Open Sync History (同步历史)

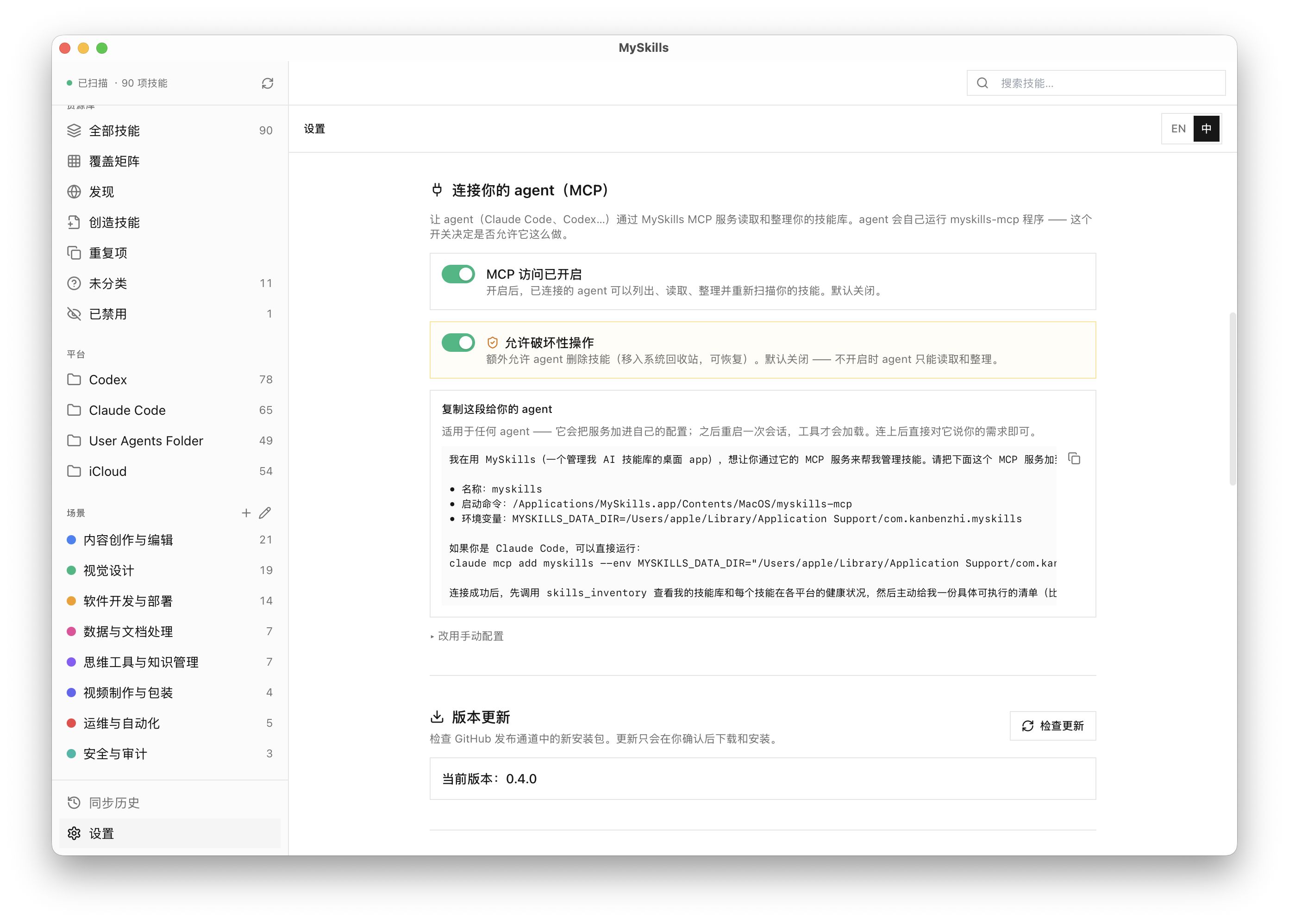(169, 803)
